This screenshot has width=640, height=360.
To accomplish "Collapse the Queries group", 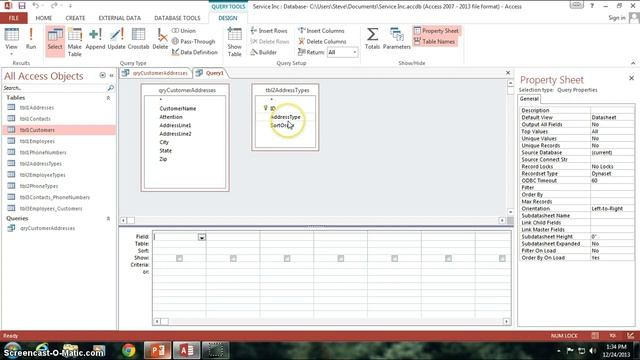I will click(x=108, y=219).
